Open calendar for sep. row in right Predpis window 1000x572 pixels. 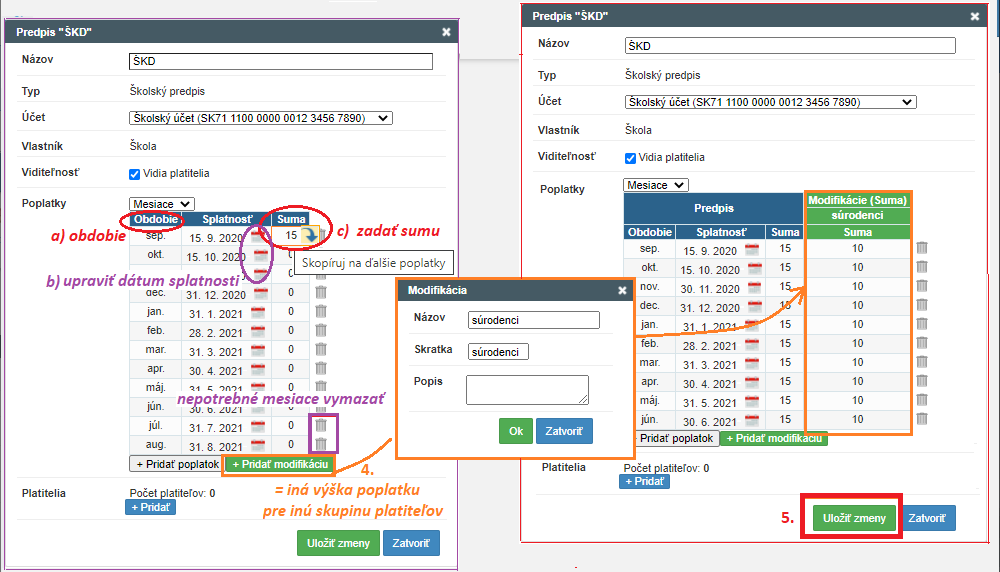(752, 249)
